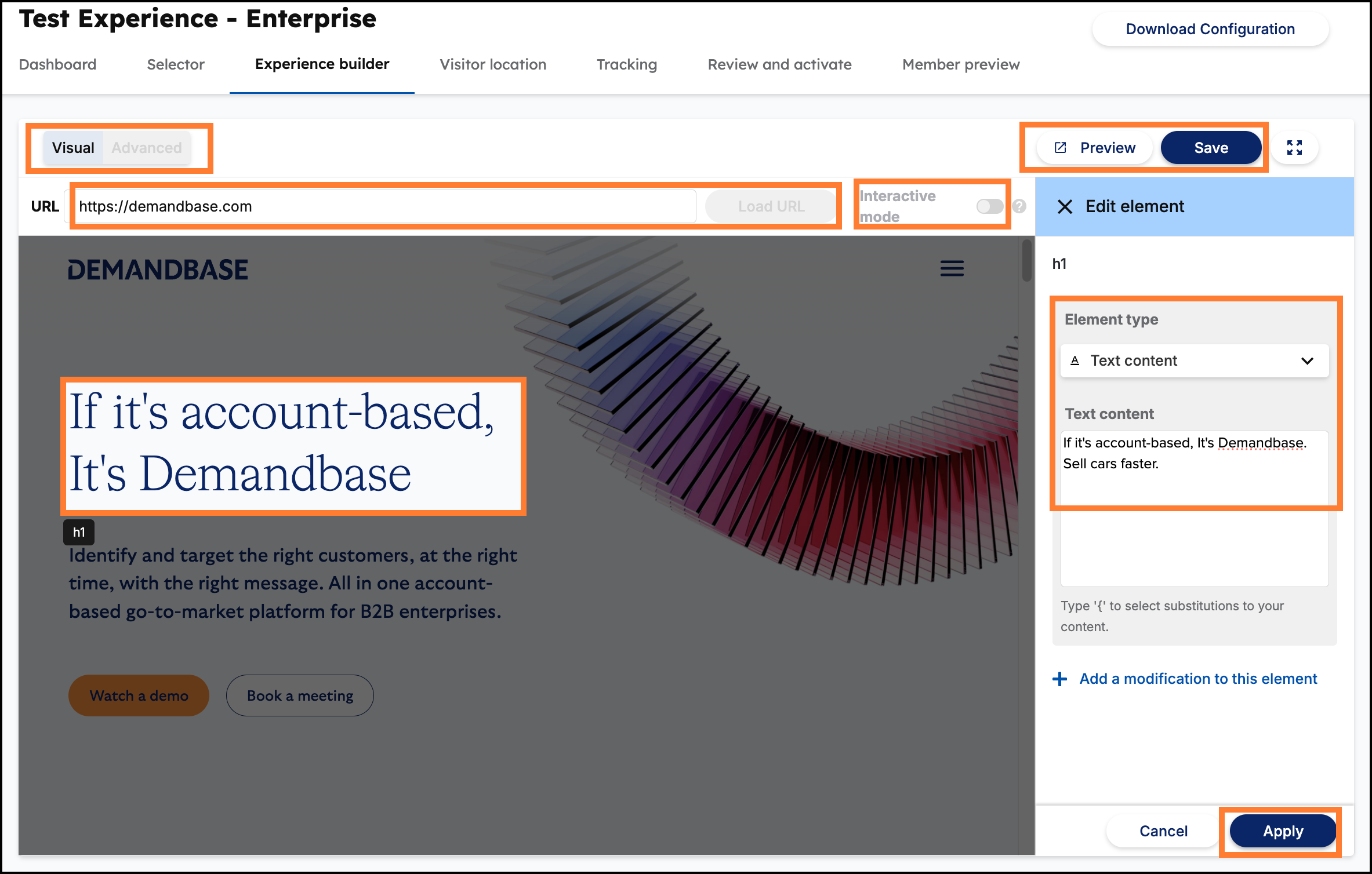Click inside the URL input field
Screen dimensions: 1372x874
[x=383, y=206]
